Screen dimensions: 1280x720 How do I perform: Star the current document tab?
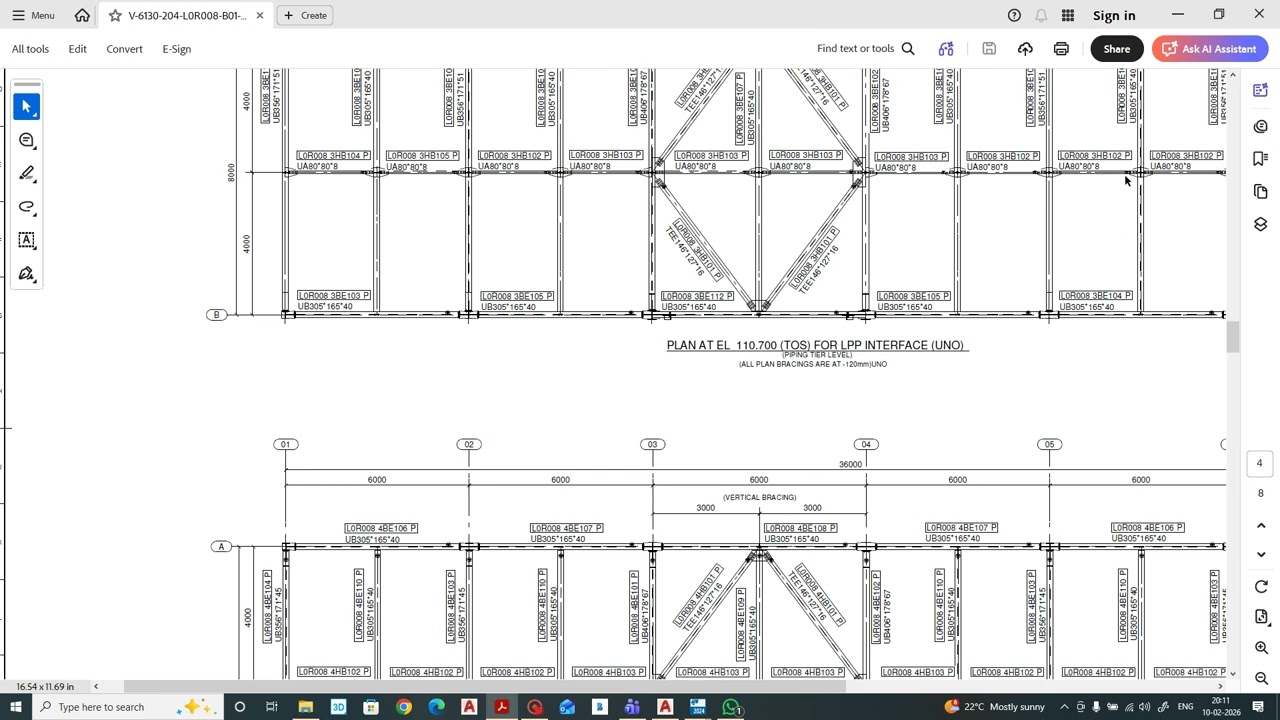(x=115, y=15)
